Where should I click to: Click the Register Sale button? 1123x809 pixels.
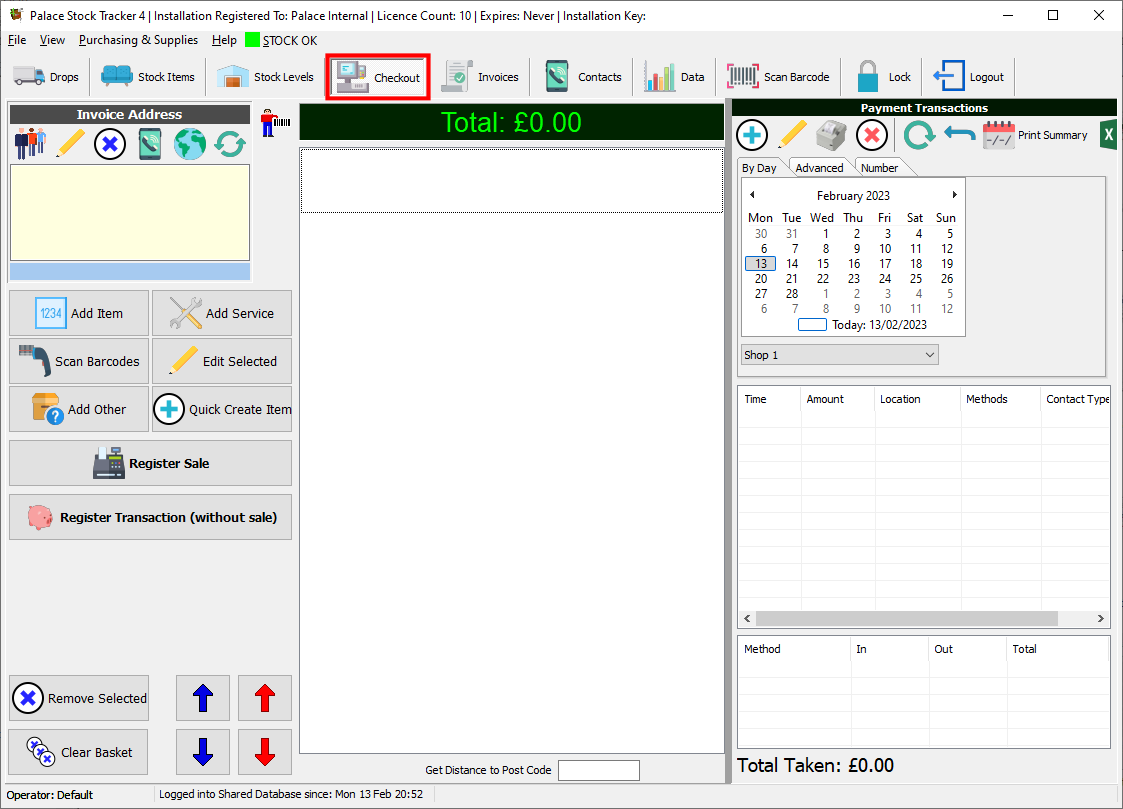(x=150, y=464)
